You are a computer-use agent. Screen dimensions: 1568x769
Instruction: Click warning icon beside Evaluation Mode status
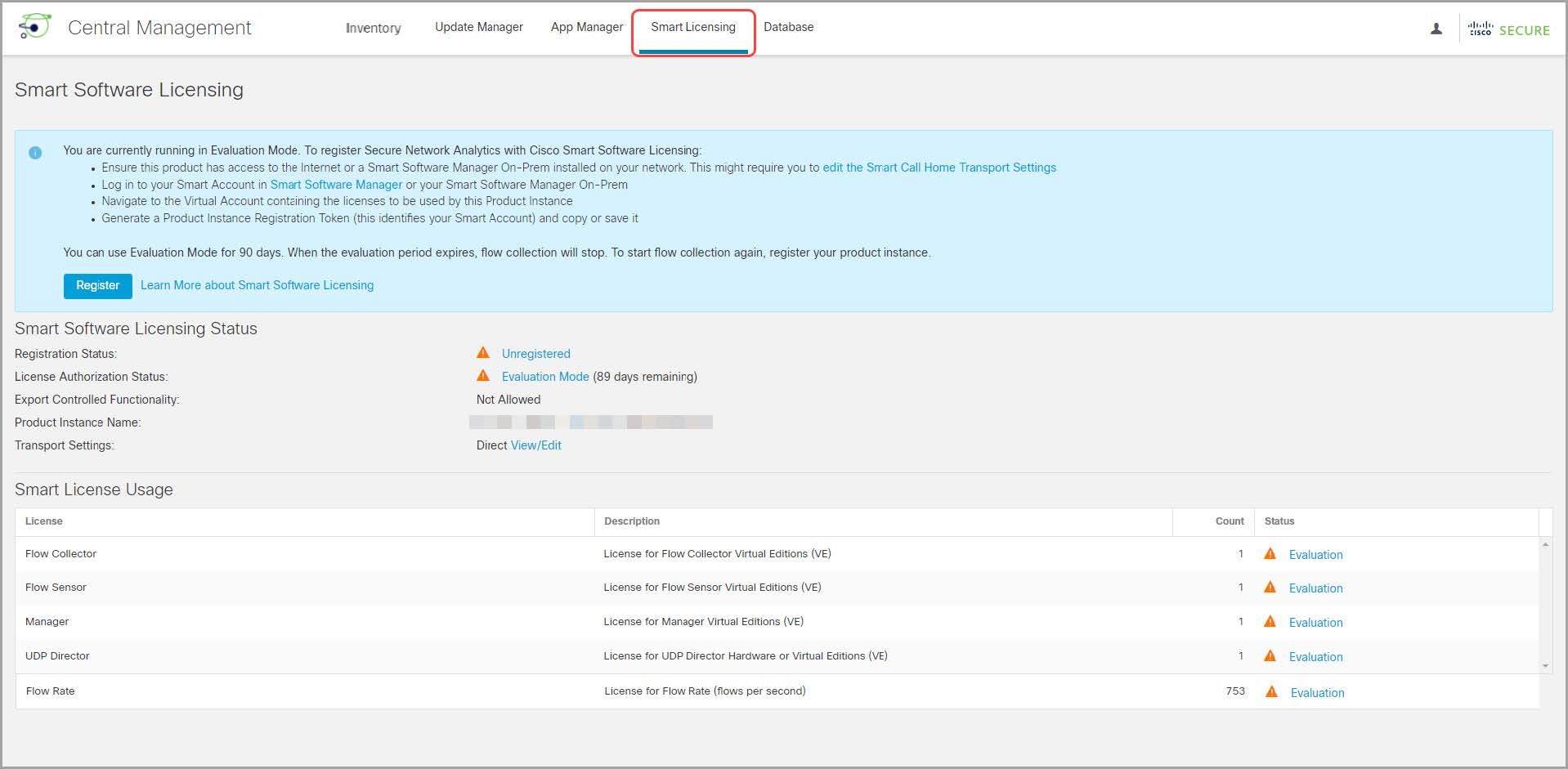(x=483, y=376)
